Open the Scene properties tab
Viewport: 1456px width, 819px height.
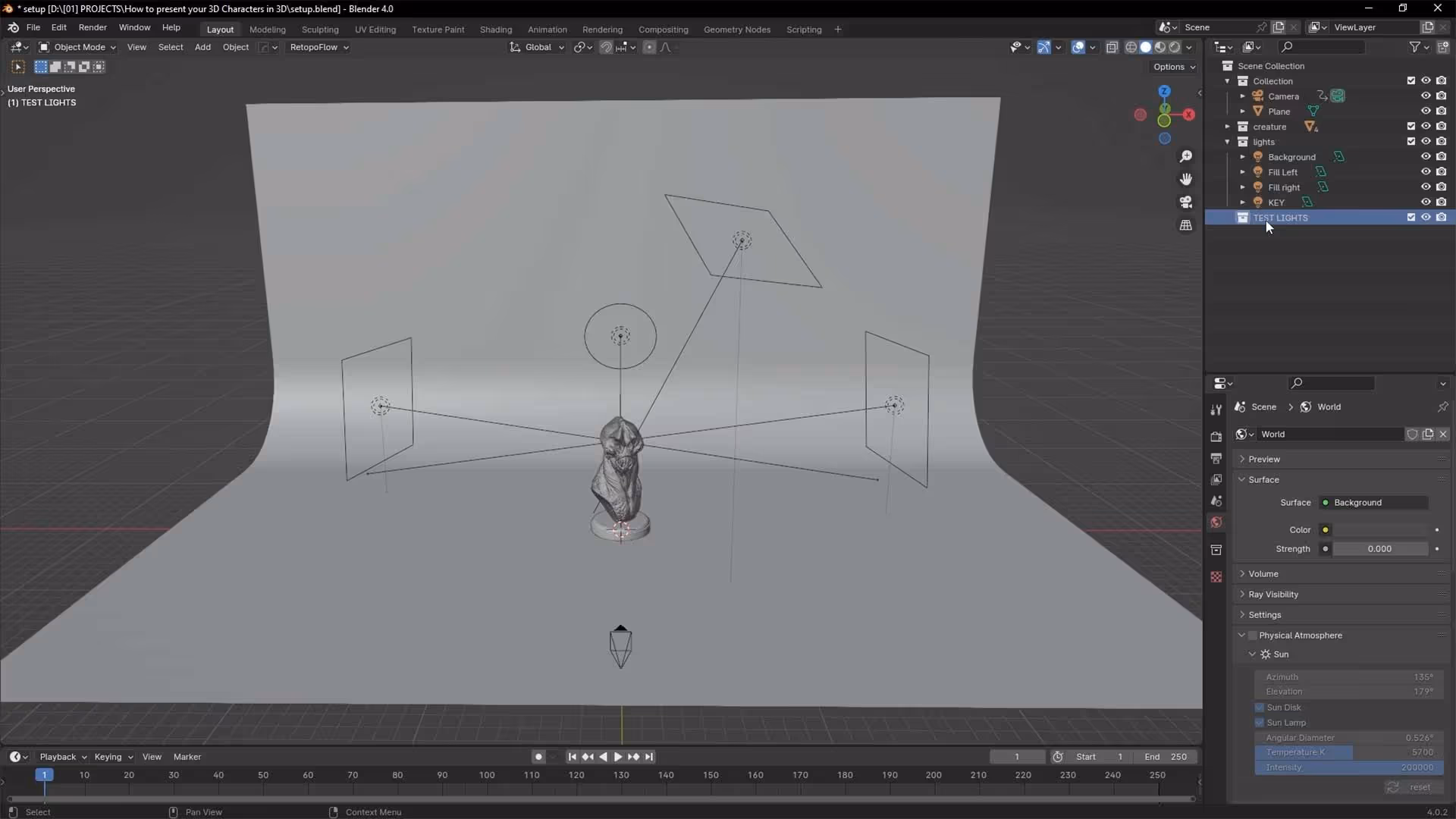pyautogui.click(x=1216, y=500)
